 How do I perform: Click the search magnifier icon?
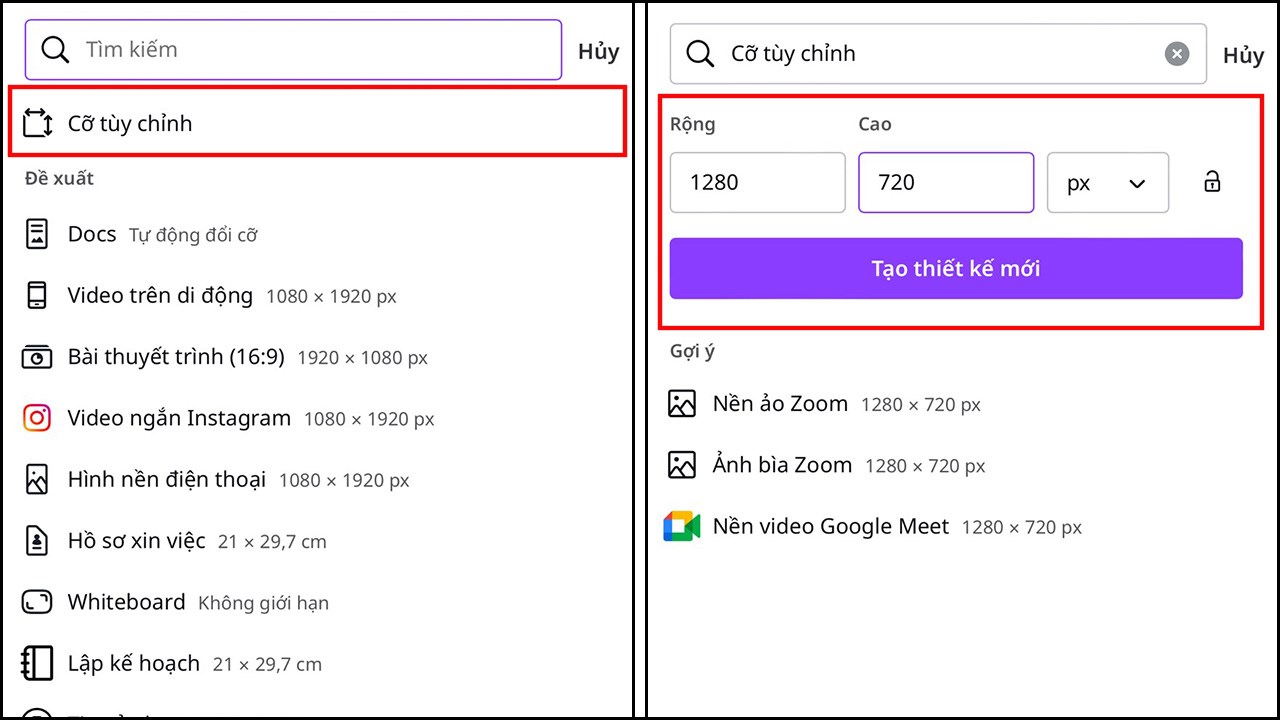55,49
